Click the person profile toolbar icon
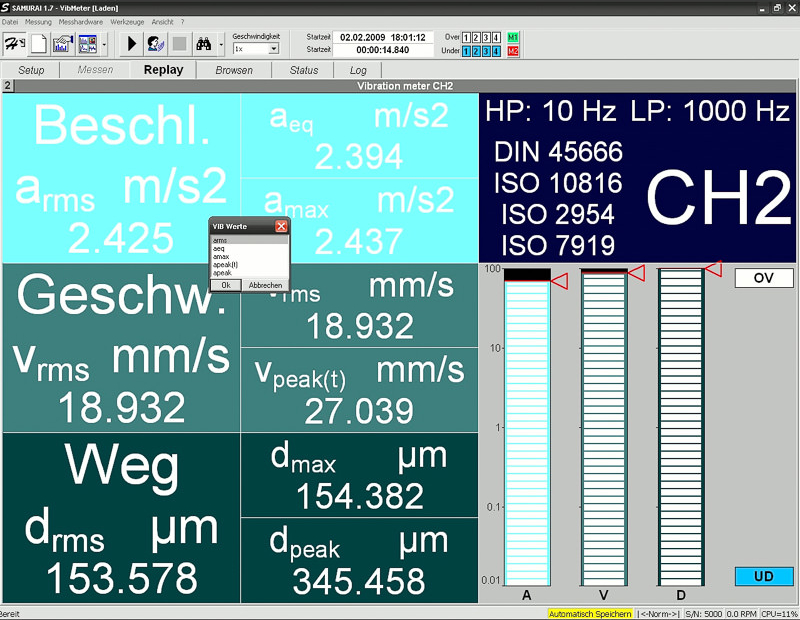Screen dimensions: 800x620 point(156,43)
